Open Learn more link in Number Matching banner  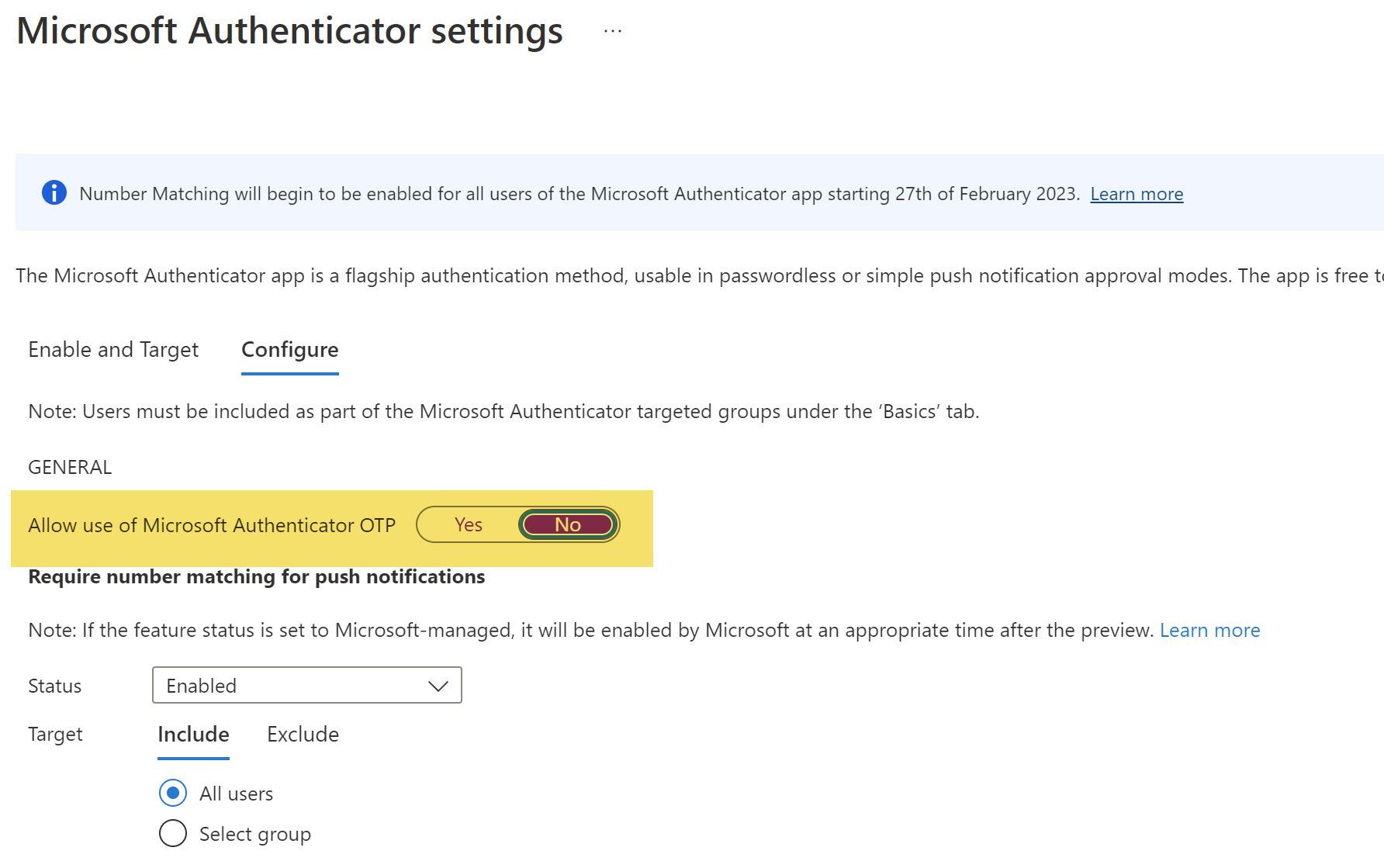point(1136,194)
